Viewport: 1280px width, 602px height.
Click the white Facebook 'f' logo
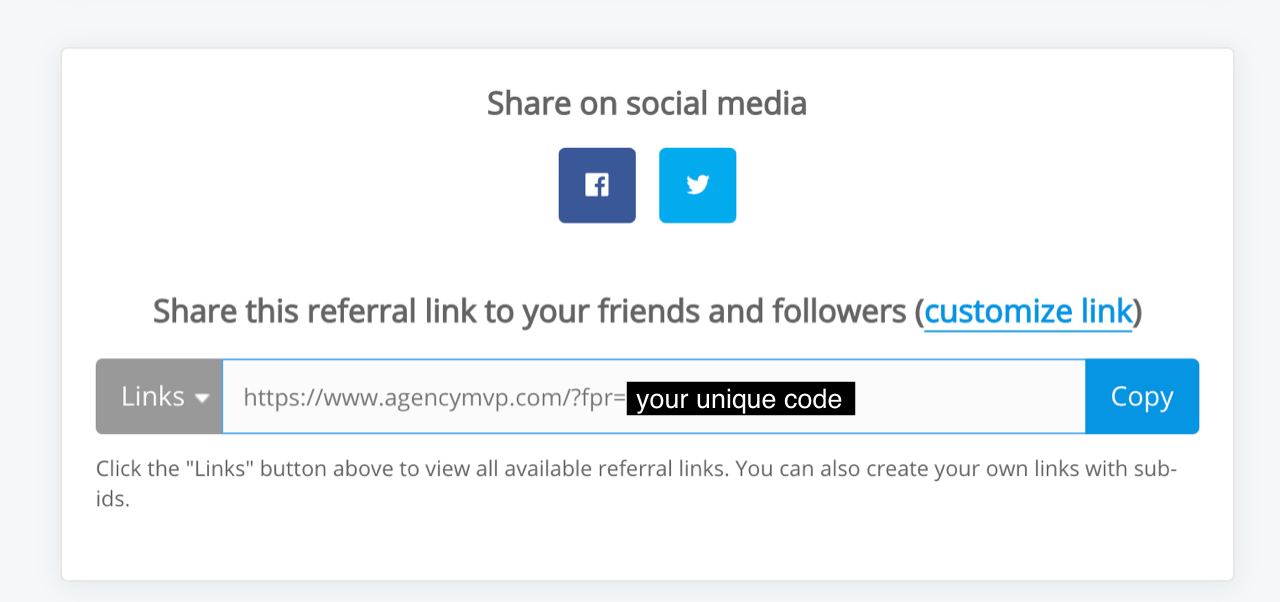(597, 185)
